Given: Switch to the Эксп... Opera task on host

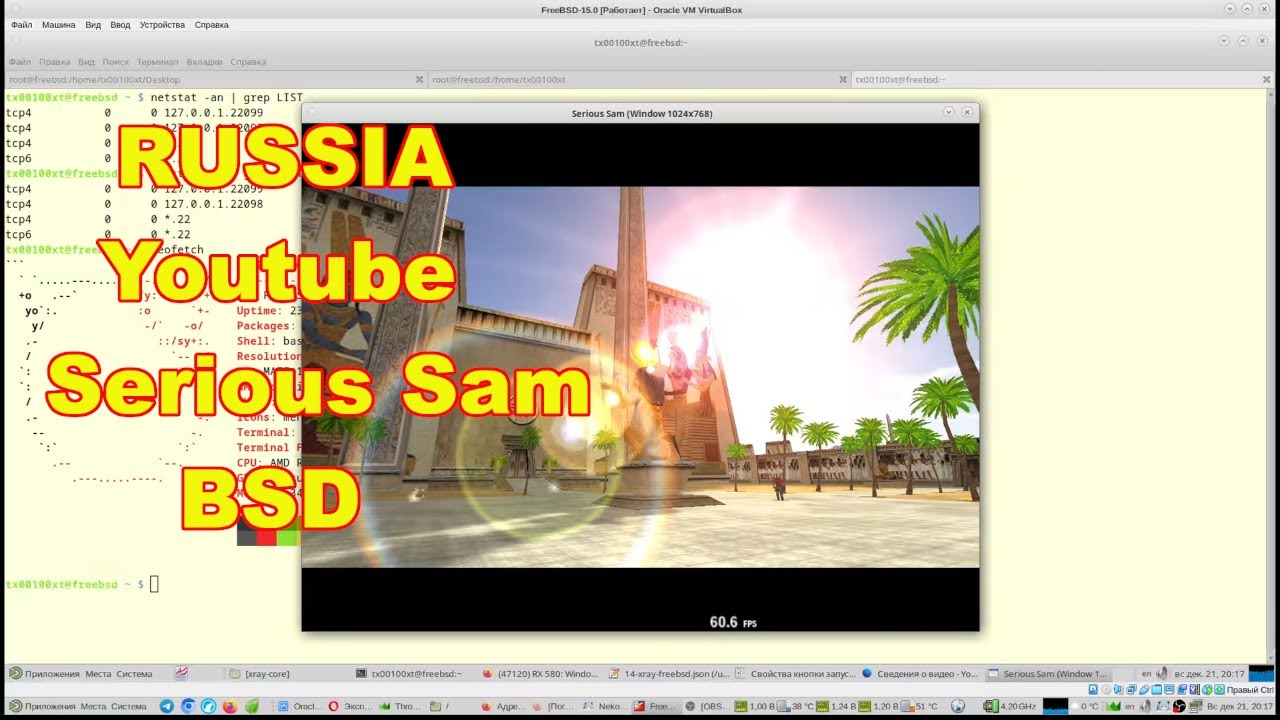Looking at the screenshot, I should coord(349,706).
